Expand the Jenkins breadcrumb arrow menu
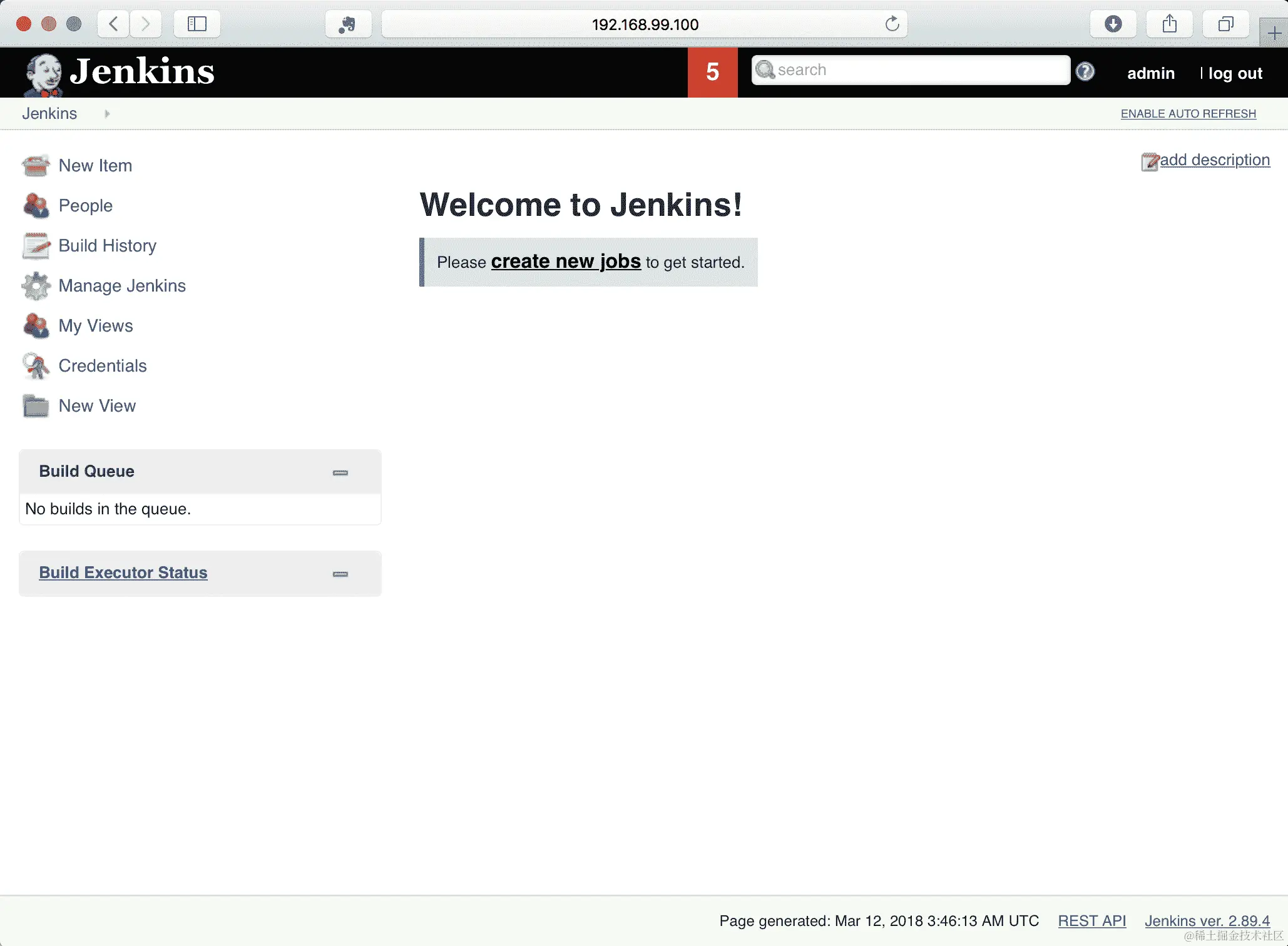 (107, 114)
